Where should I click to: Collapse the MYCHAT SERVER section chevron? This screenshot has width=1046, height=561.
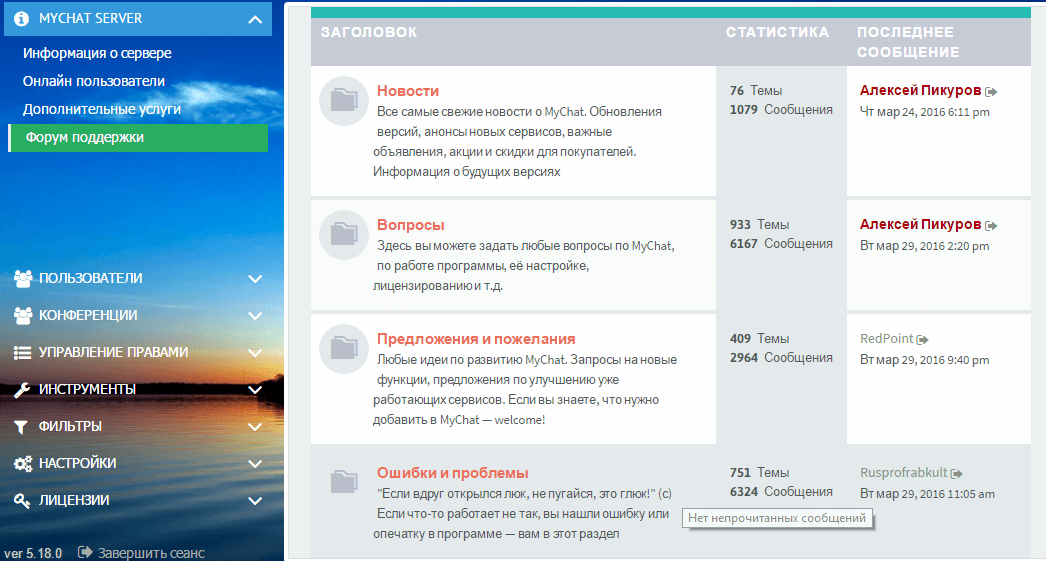(255, 19)
